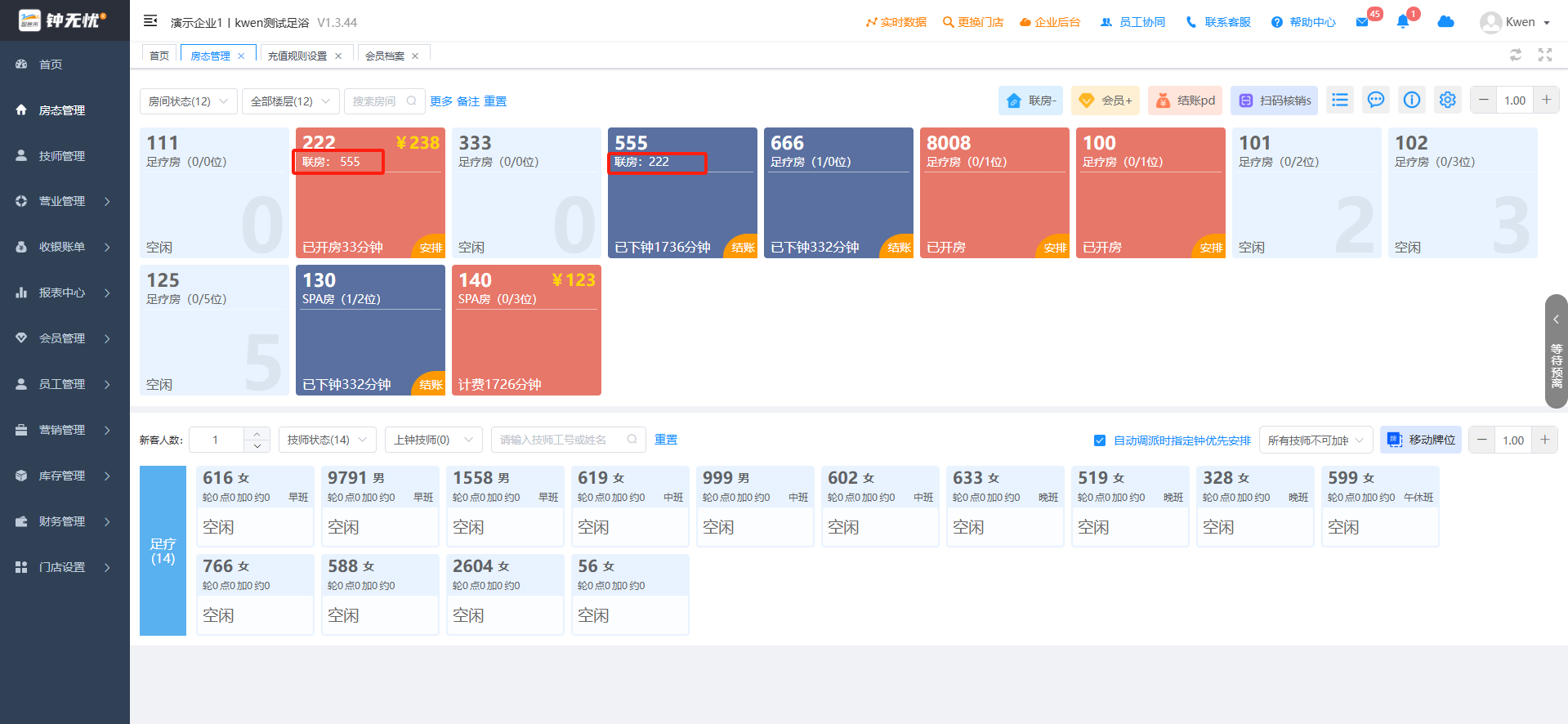Expand 财务管理 sidebar menu

tap(65, 521)
